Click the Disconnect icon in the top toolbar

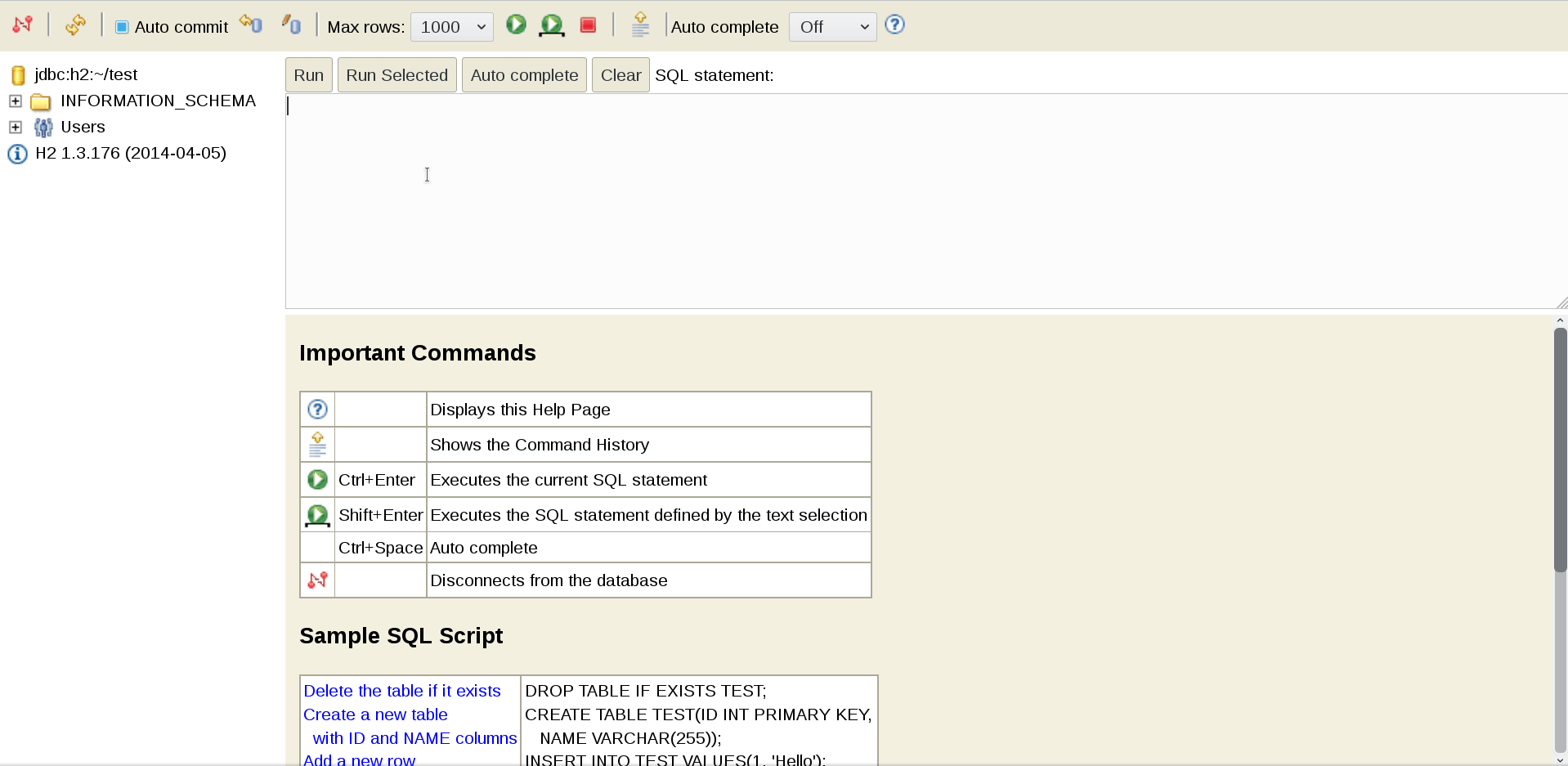(23, 25)
